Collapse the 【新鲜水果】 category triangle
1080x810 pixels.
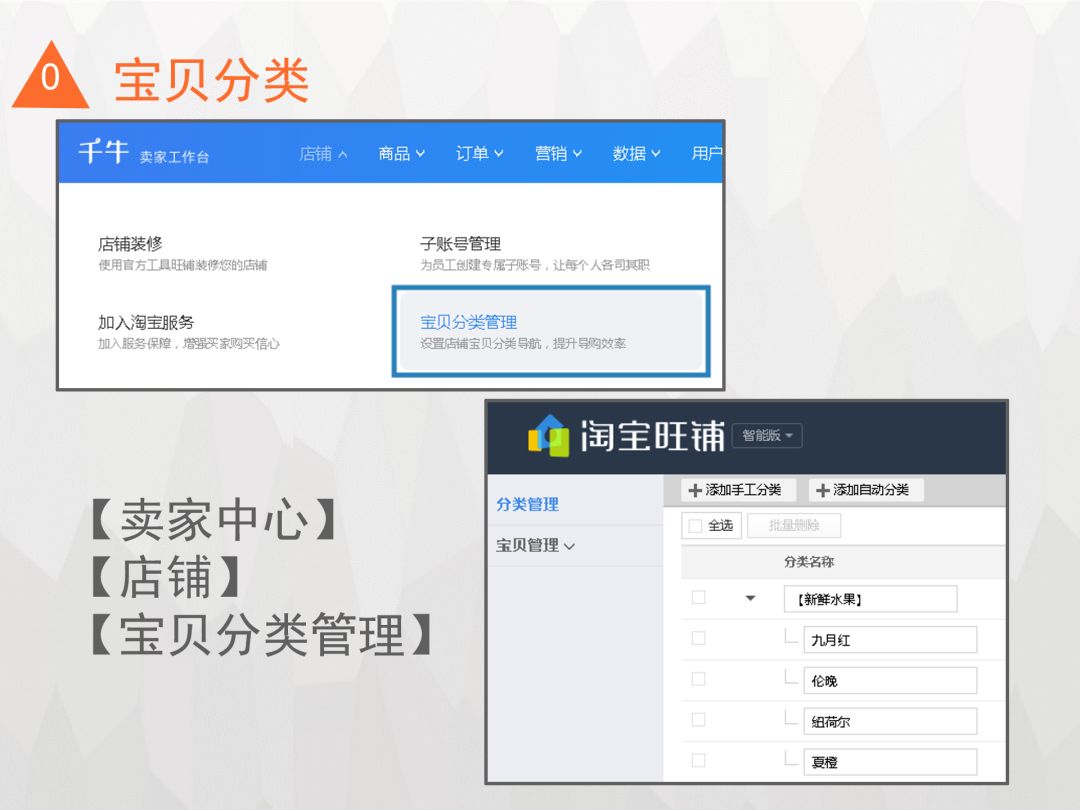(751, 599)
